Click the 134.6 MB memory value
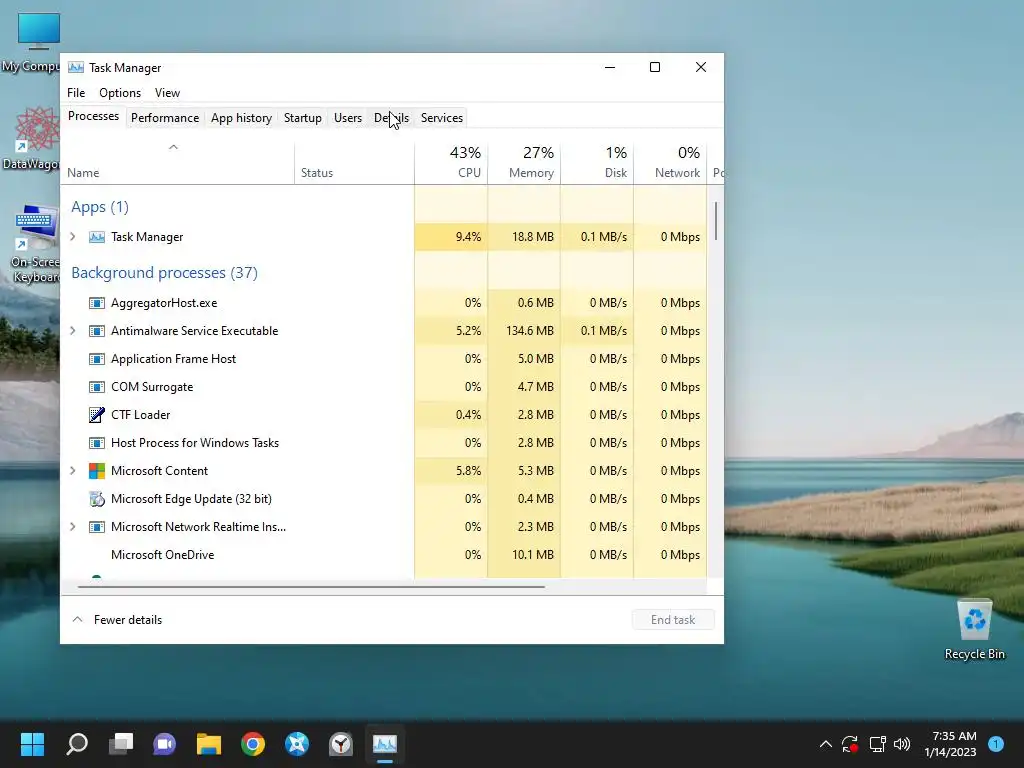Viewport: 1024px width, 768px height. (530, 331)
